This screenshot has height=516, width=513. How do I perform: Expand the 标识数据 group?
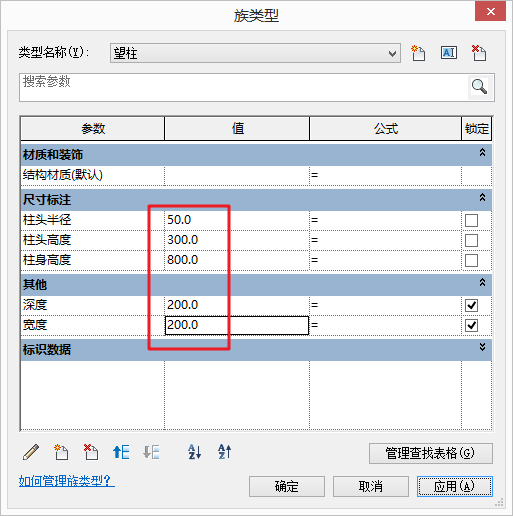coord(482,347)
